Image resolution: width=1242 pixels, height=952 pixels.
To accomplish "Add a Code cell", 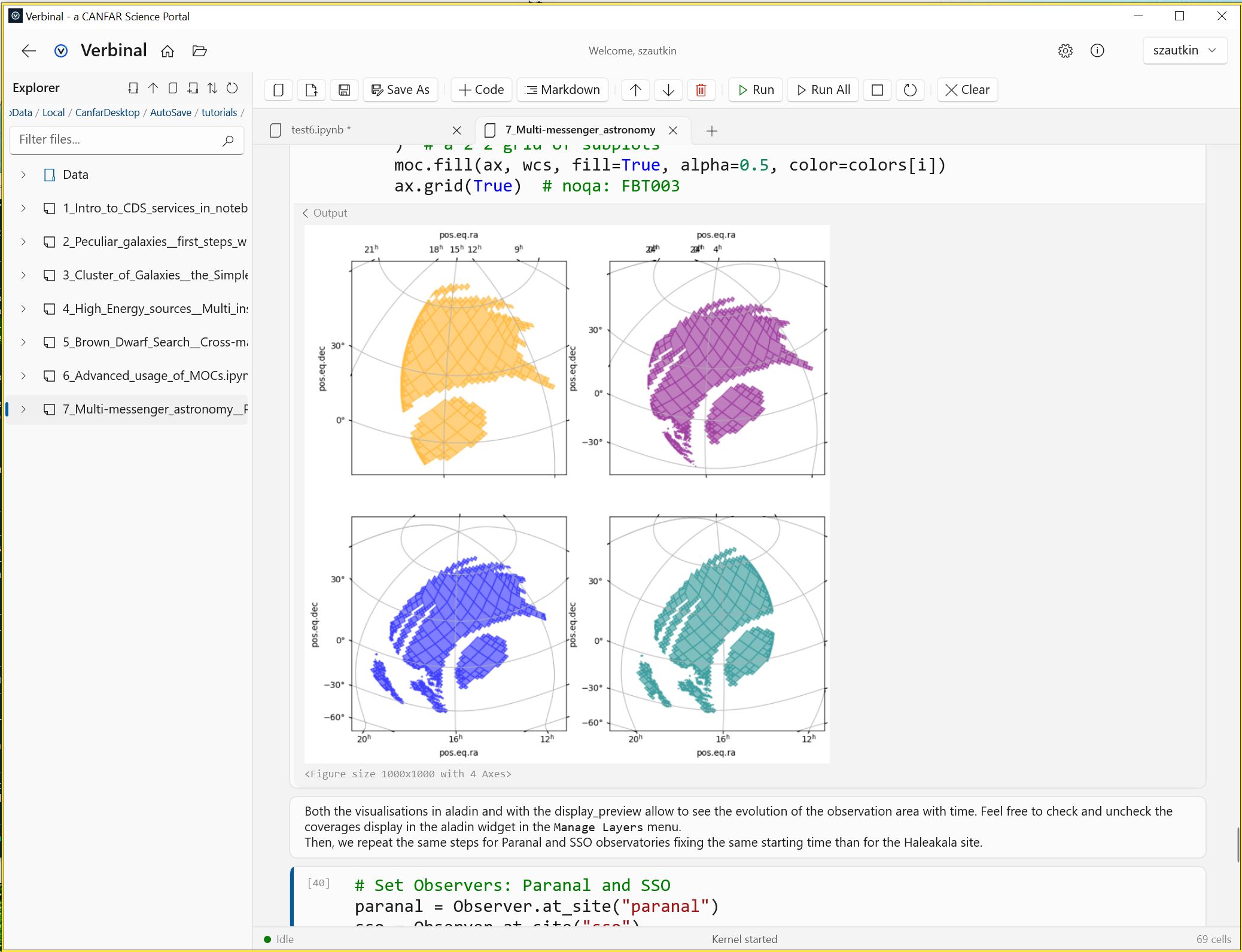I will (481, 90).
